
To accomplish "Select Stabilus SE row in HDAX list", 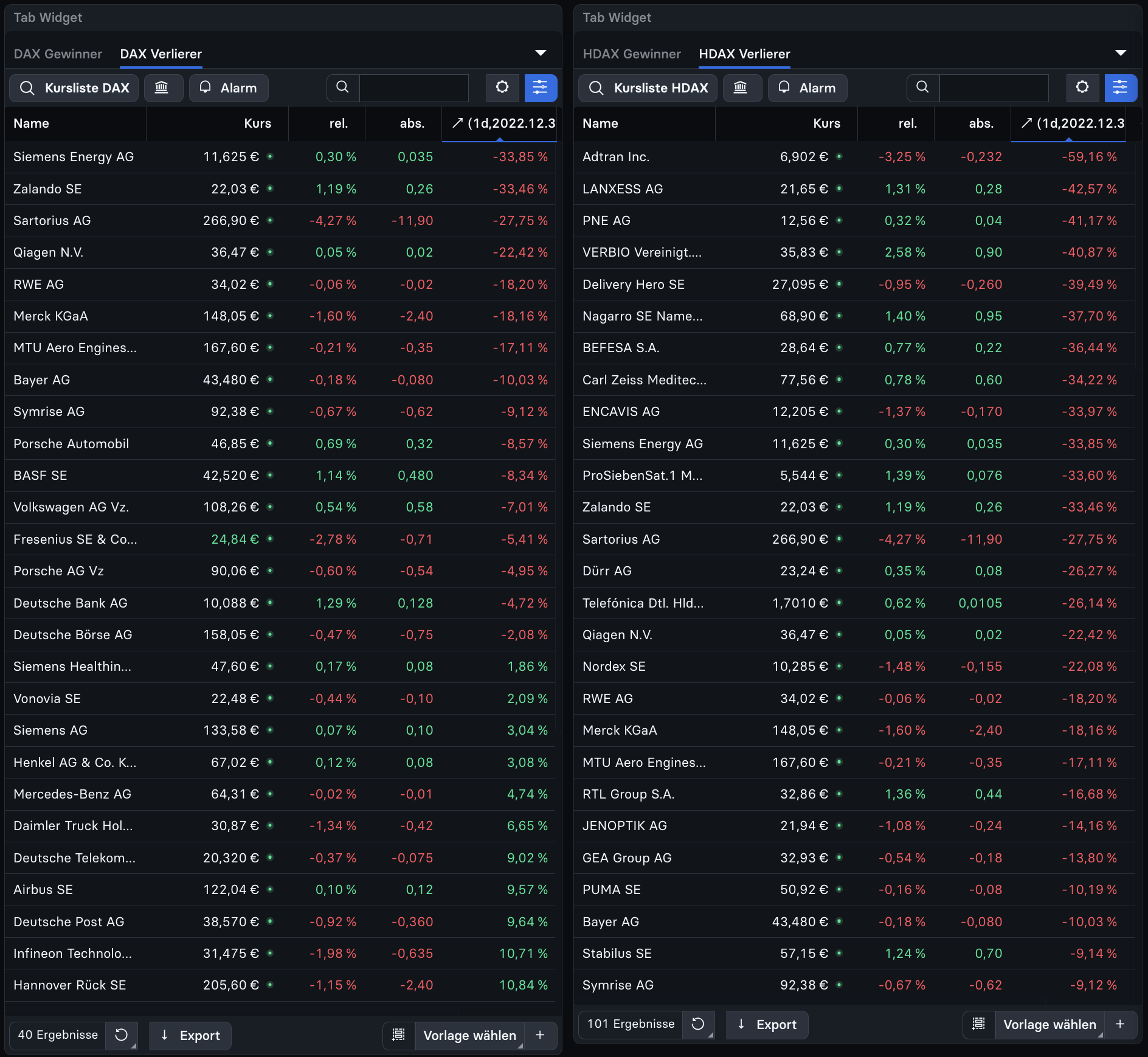I will pos(854,954).
